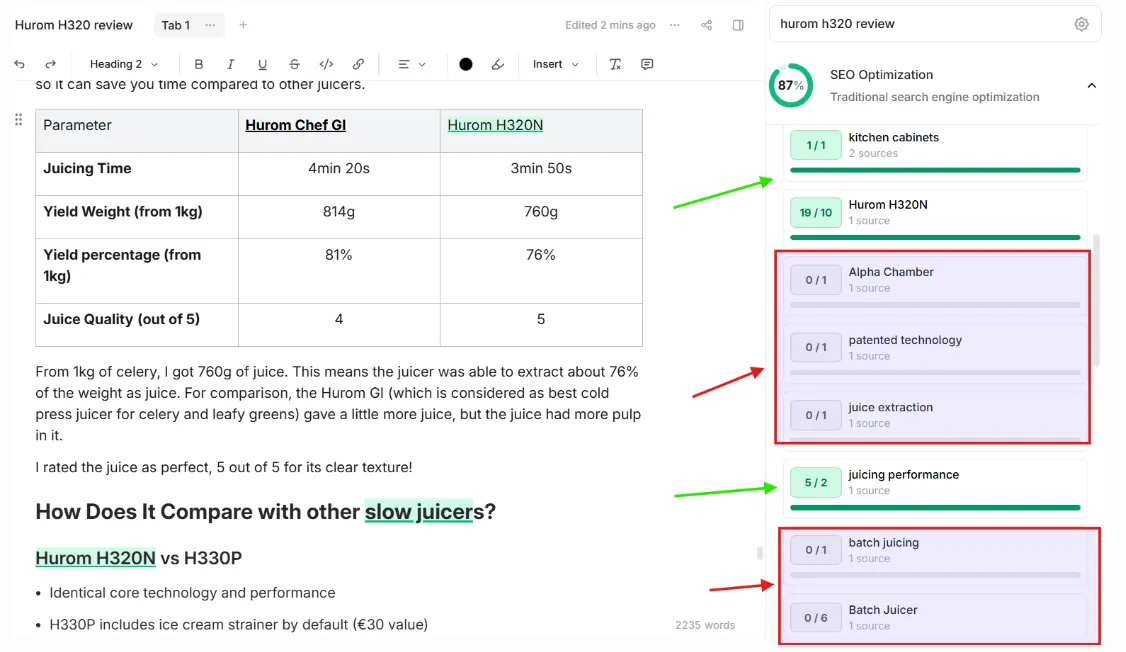This screenshot has height=652, width=1126.
Task: Toggle bold formatting
Action: tap(199, 65)
